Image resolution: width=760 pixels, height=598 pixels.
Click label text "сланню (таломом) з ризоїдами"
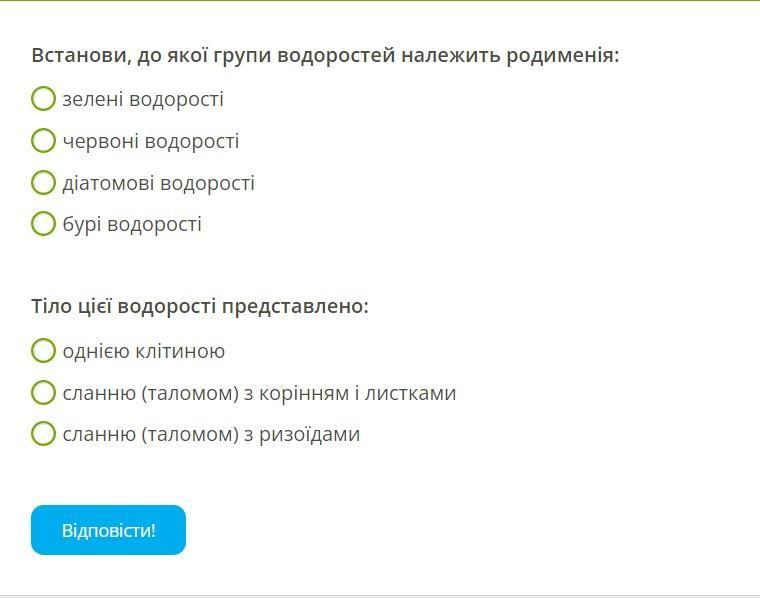tap(211, 434)
